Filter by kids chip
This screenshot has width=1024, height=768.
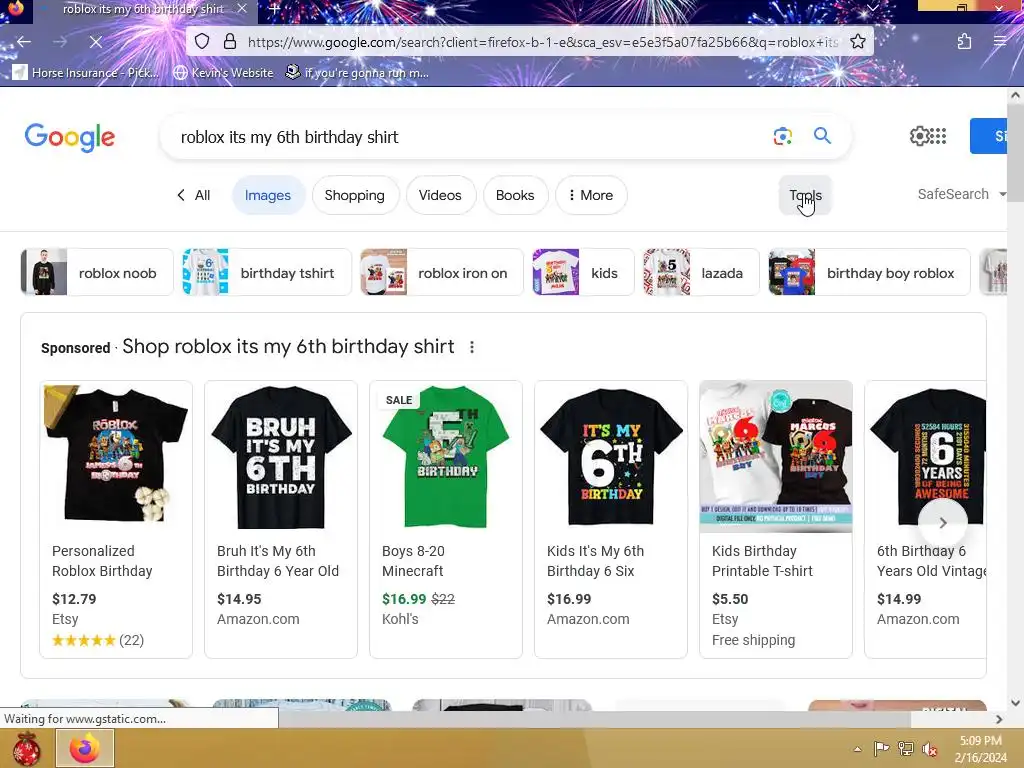pos(583,272)
